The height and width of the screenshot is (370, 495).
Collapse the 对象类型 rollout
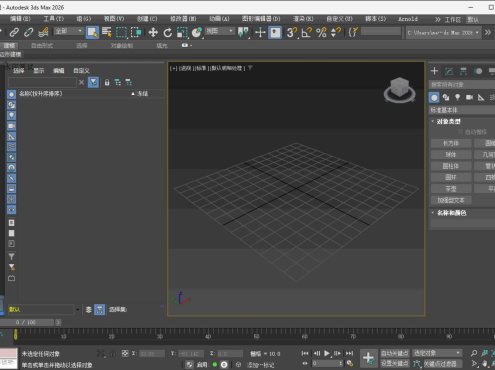448,122
